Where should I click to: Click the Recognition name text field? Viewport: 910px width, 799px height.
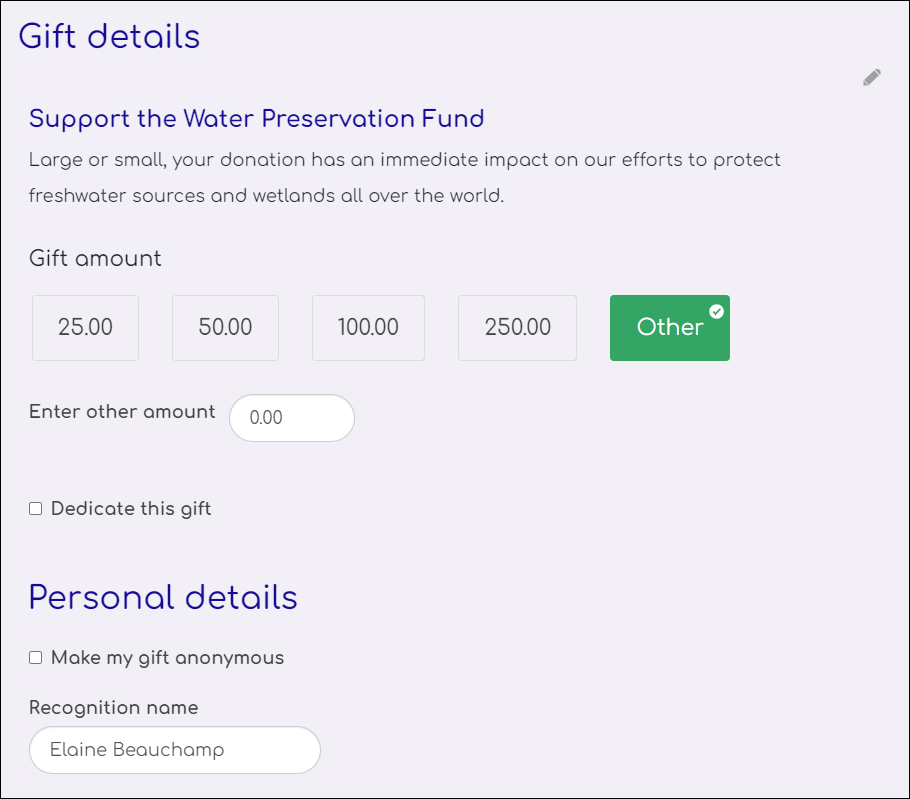click(x=175, y=750)
